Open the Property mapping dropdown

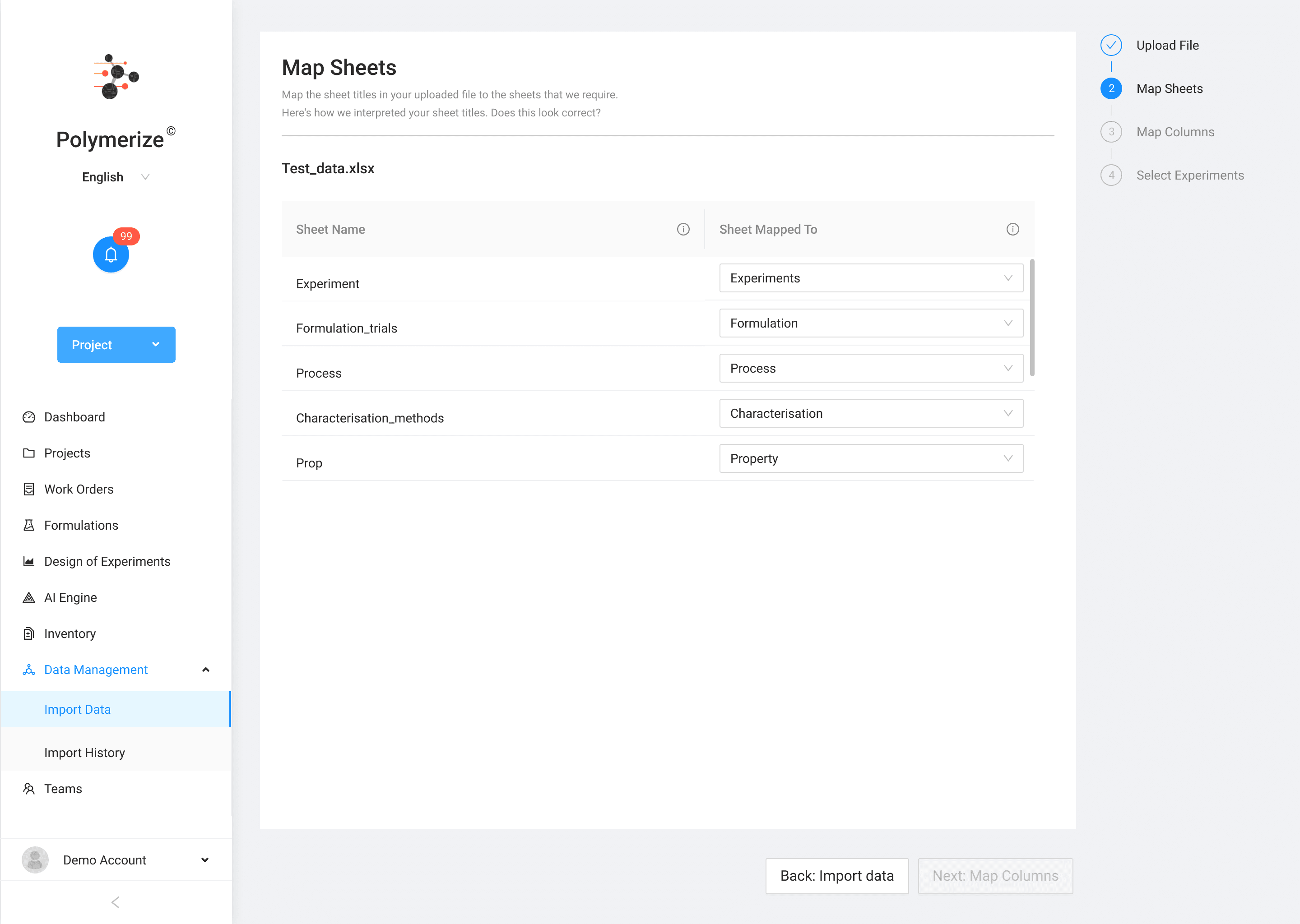(x=870, y=458)
